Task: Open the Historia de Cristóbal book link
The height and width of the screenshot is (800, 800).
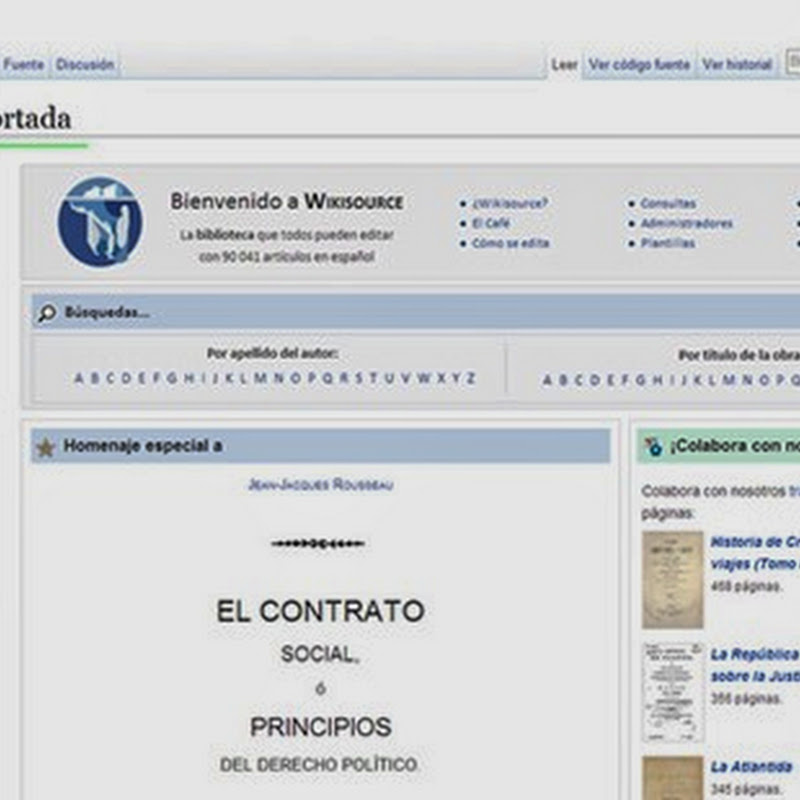Action: (755, 553)
